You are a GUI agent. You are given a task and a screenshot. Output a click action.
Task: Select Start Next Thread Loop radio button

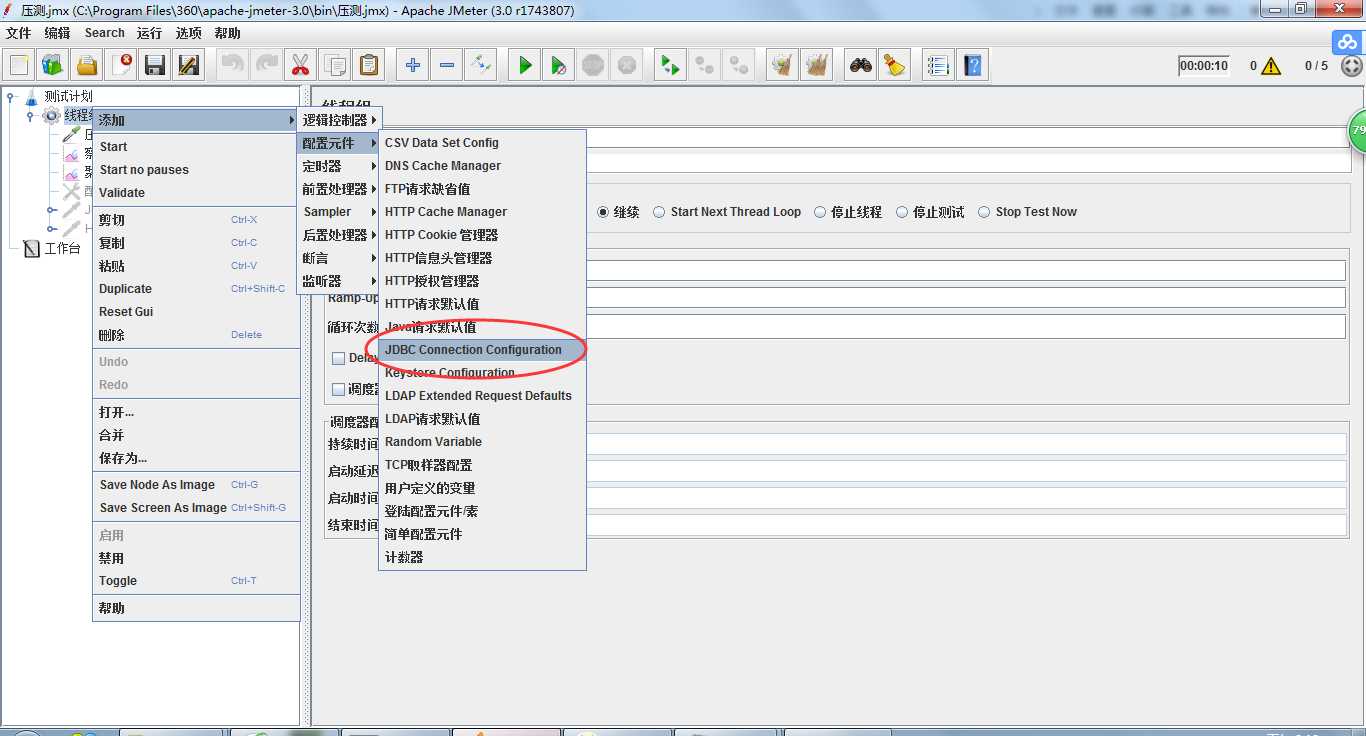coord(660,212)
